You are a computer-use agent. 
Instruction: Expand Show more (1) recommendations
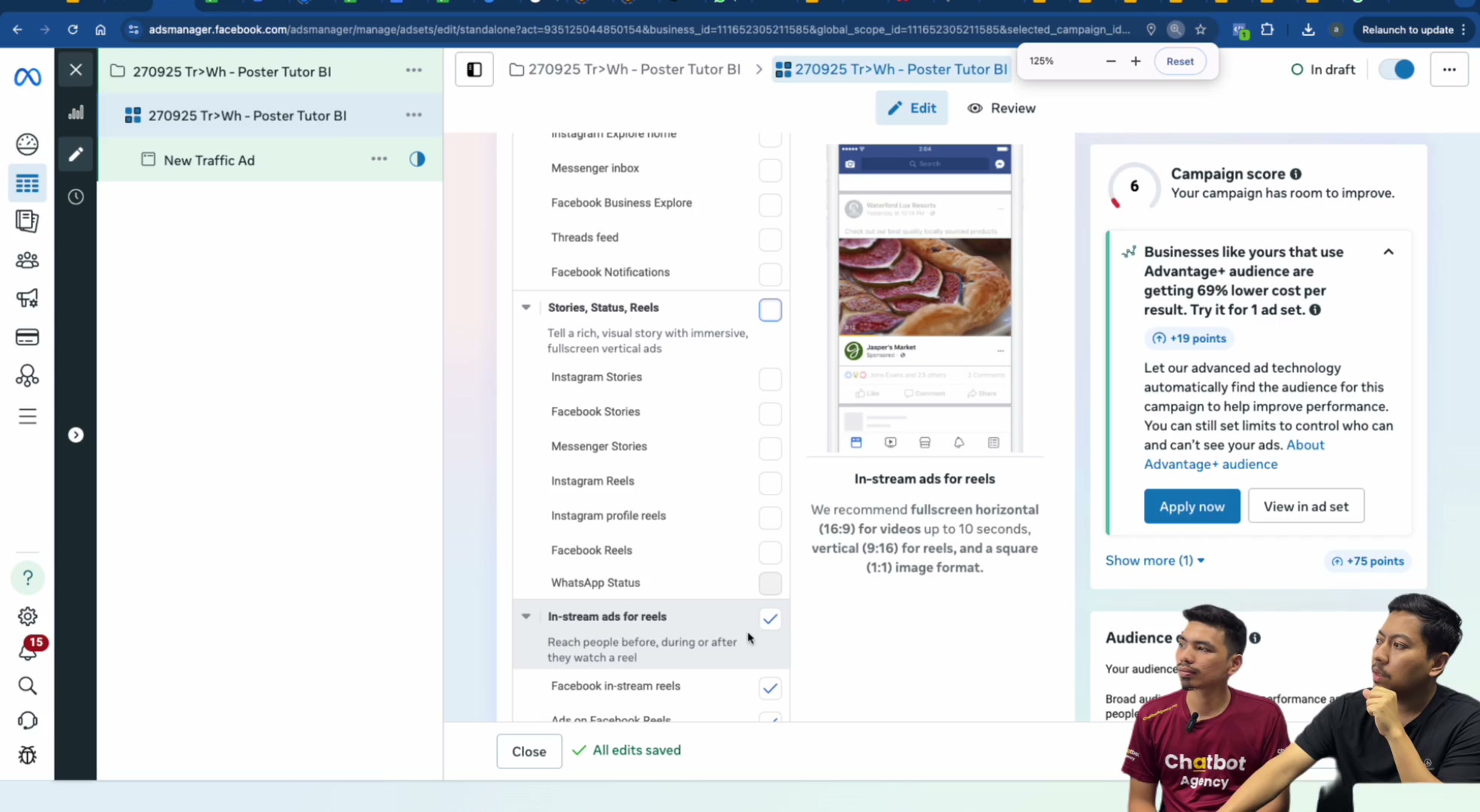(1155, 560)
